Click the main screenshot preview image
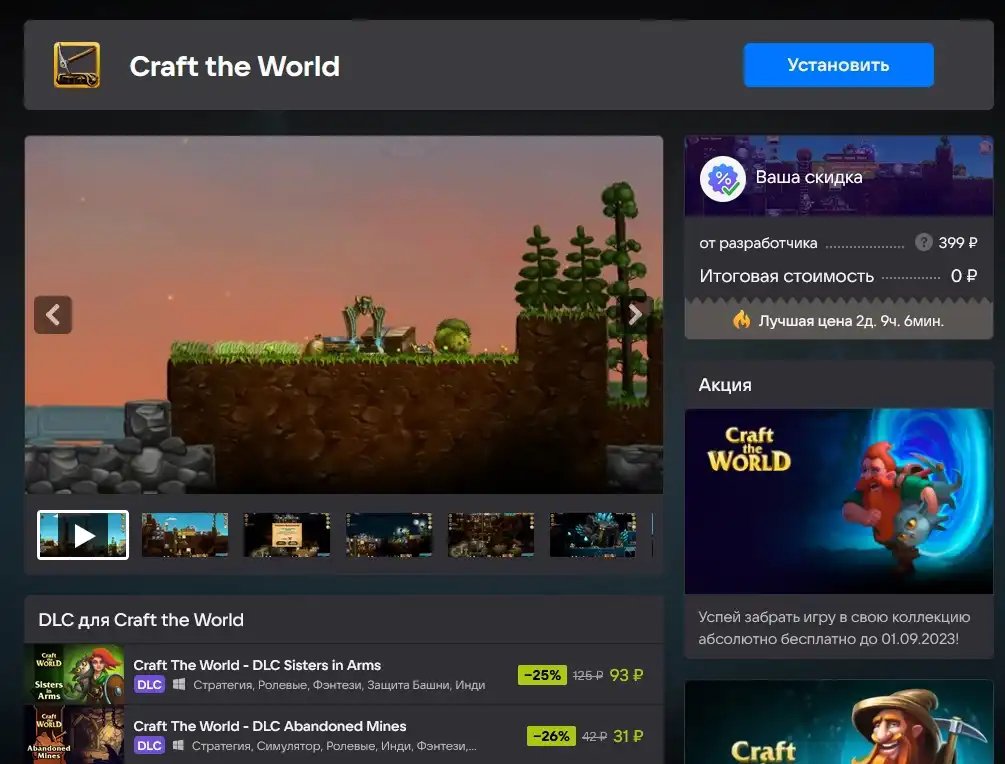Screen dimensions: 1005x764 (344, 314)
